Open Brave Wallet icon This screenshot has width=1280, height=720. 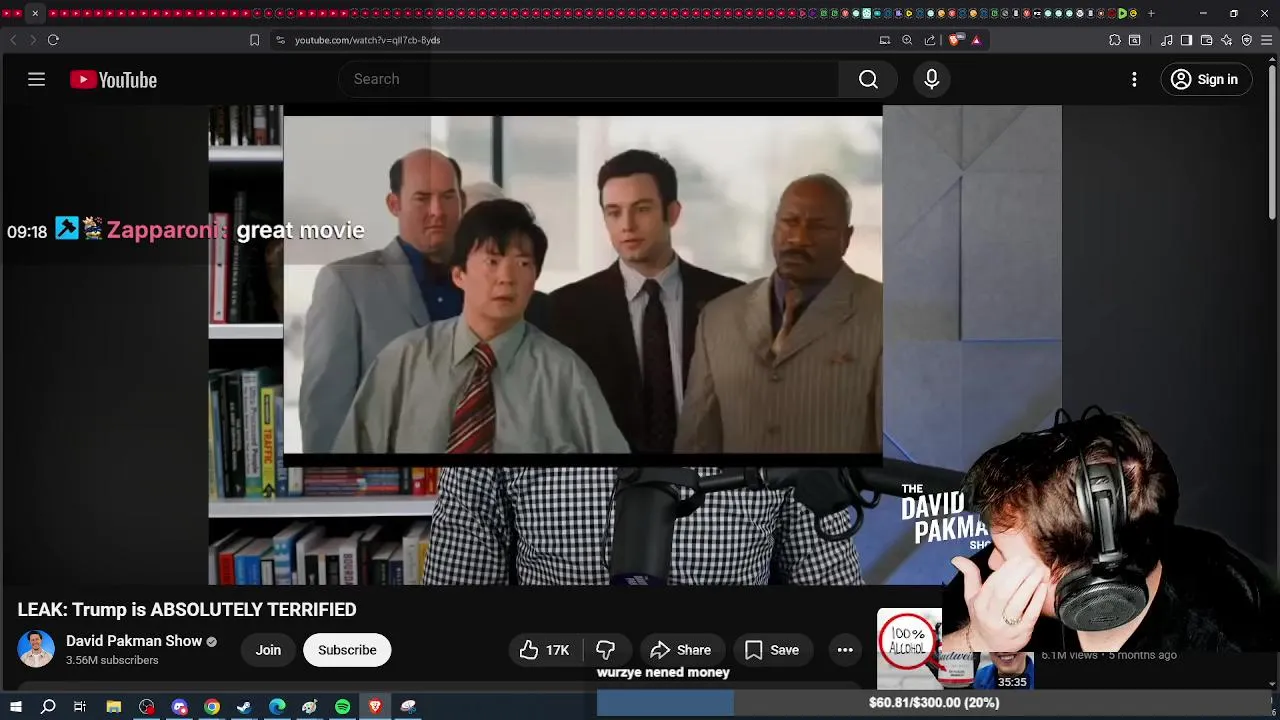(x=1206, y=40)
